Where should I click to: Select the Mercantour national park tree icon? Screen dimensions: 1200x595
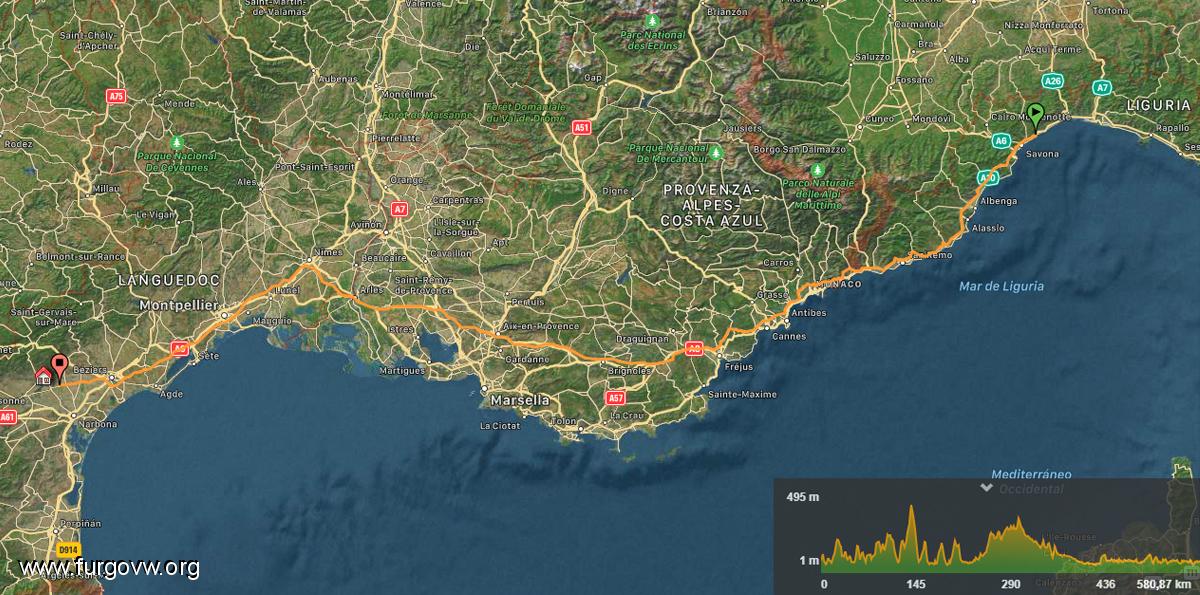[x=716, y=152]
